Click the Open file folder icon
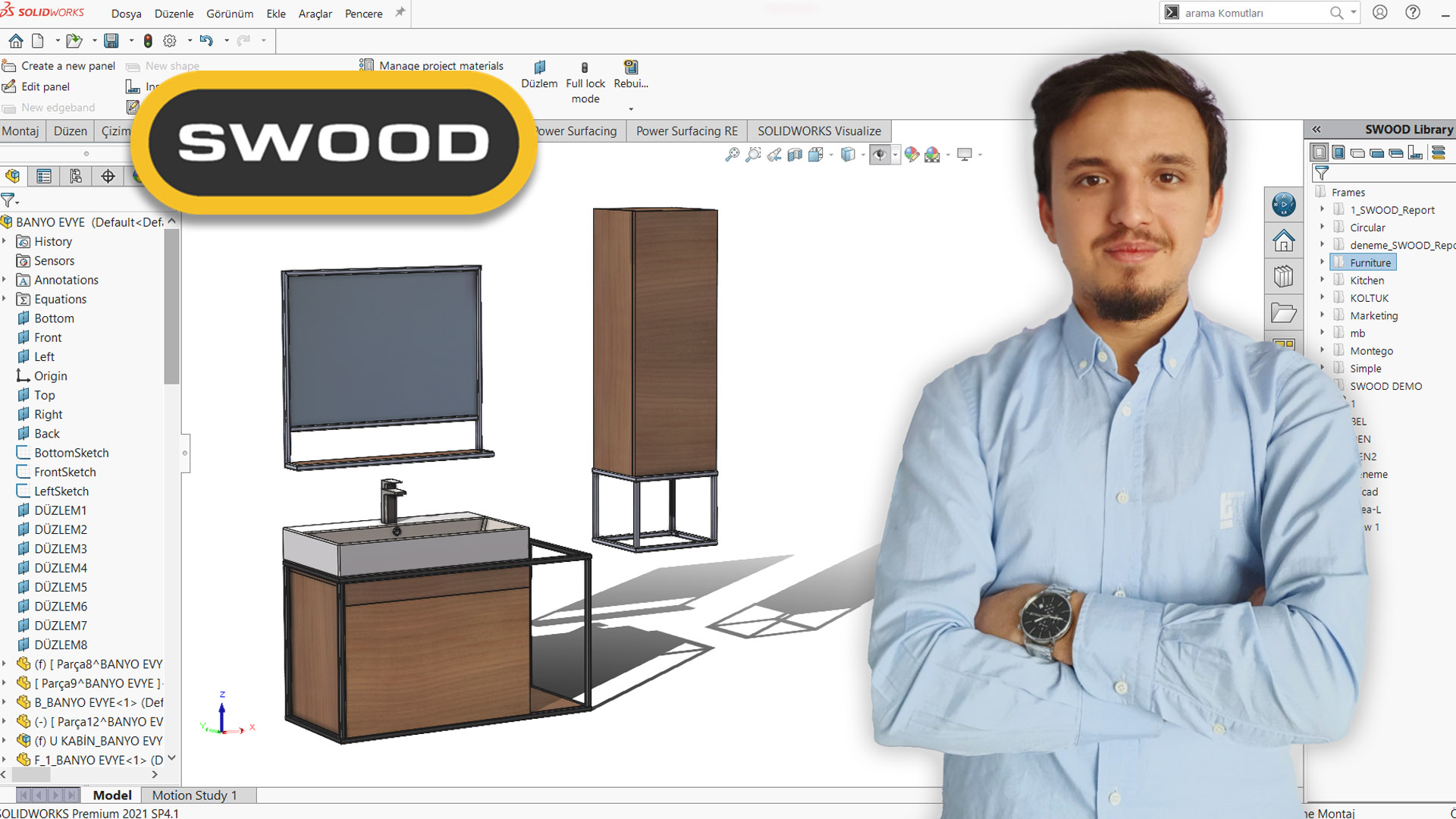This screenshot has height=819, width=1456. (x=74, y=40)
